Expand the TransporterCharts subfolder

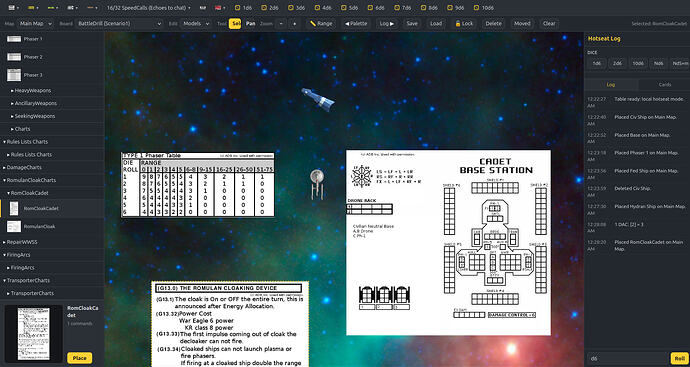(x=52, y=293)
